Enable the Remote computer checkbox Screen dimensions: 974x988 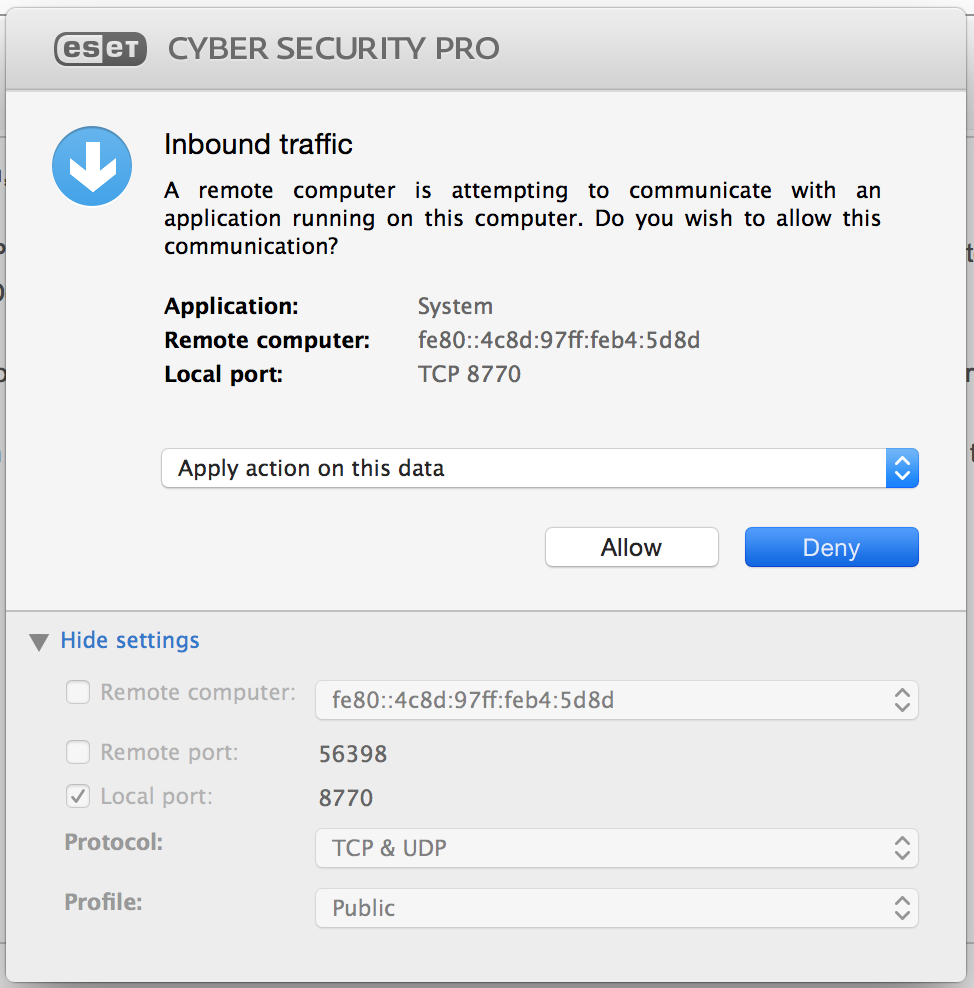click(78, 692)
